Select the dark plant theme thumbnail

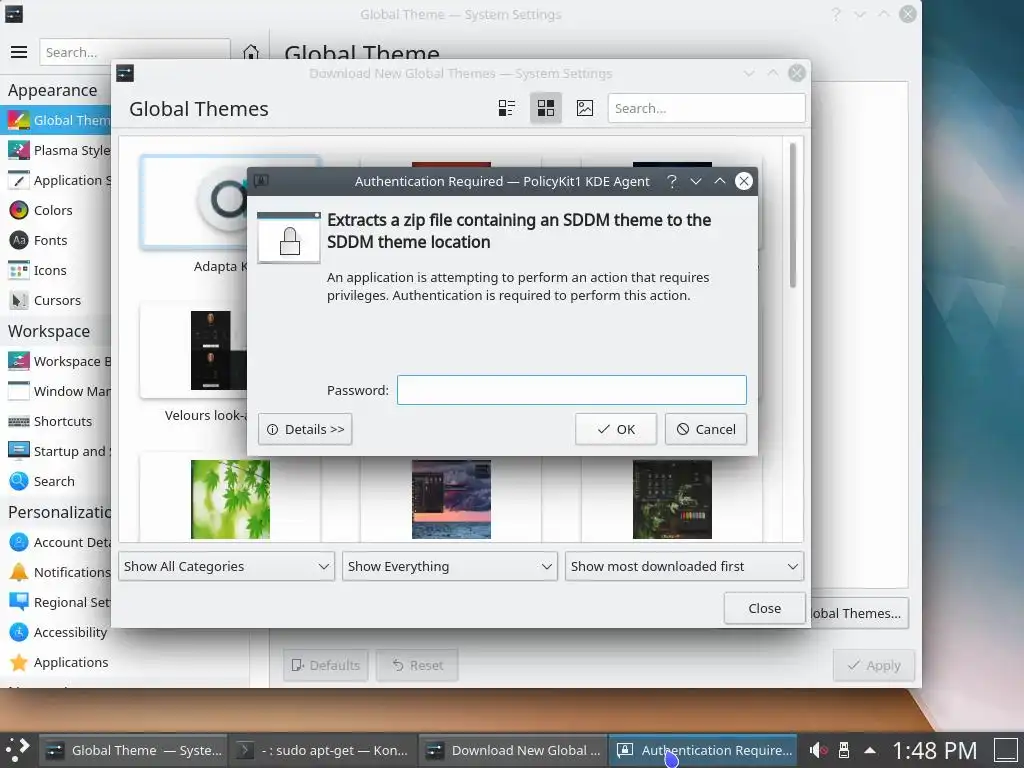(672, 500)
